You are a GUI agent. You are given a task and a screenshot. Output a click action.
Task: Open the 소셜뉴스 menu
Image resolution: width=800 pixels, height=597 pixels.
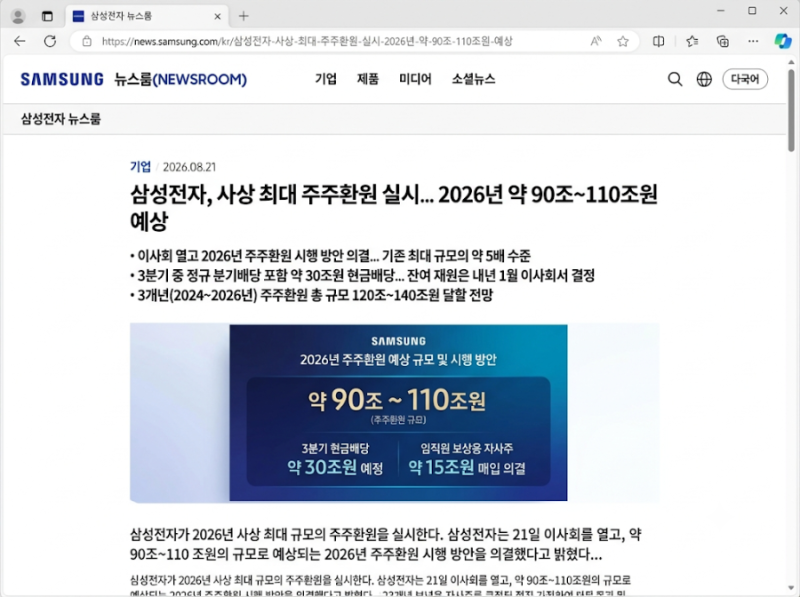(473, 79)
